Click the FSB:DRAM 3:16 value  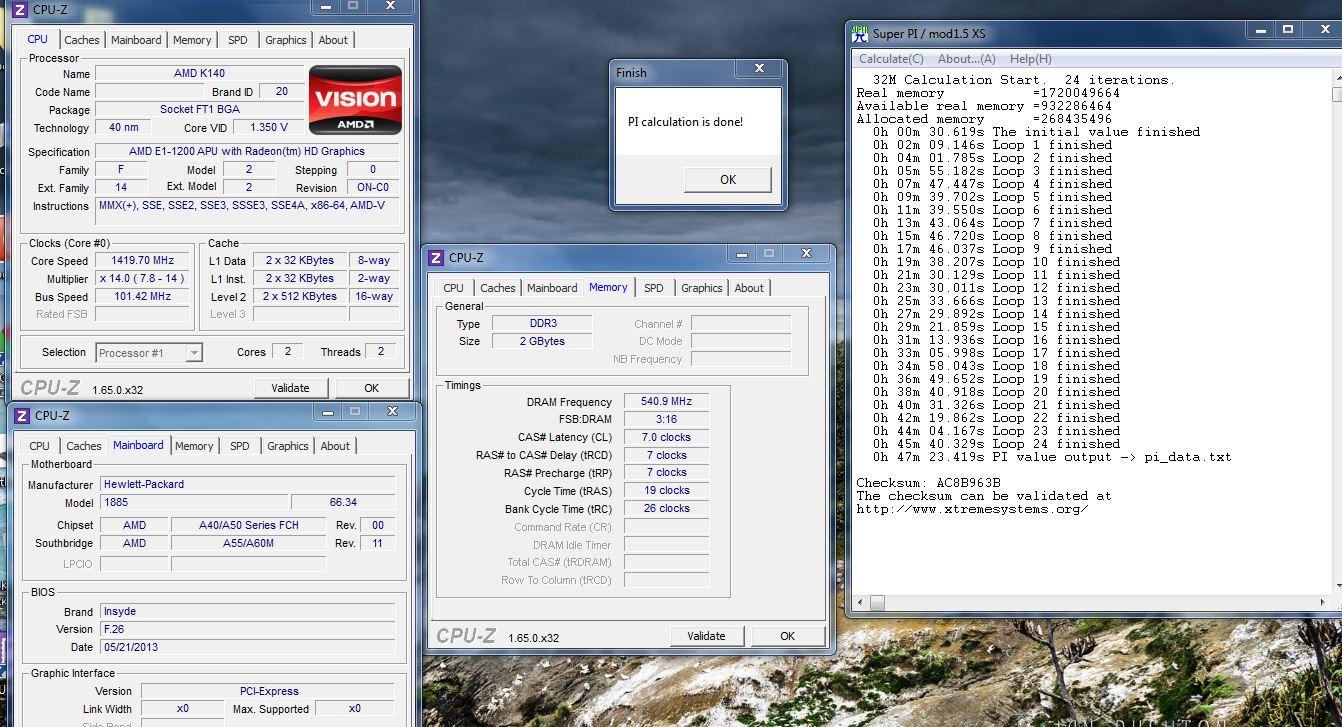666,420
